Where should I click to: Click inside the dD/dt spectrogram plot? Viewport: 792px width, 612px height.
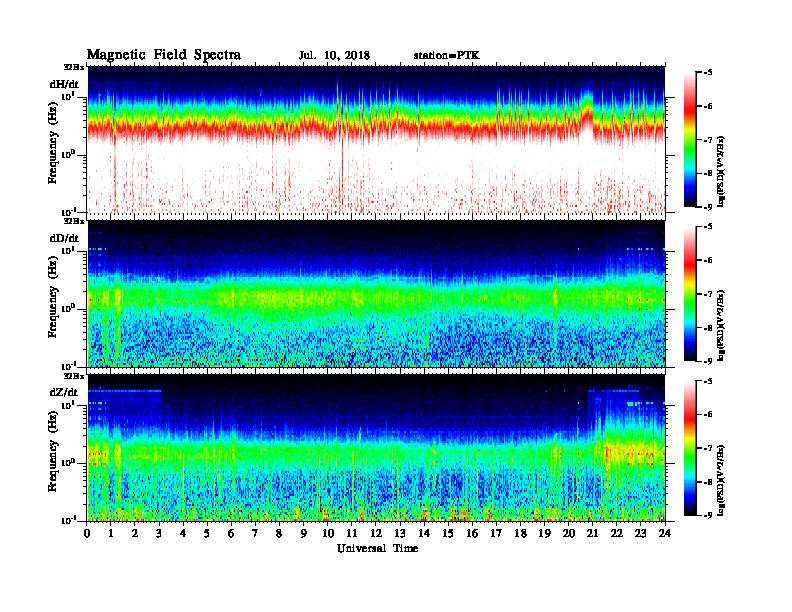[x=376, y=294]
